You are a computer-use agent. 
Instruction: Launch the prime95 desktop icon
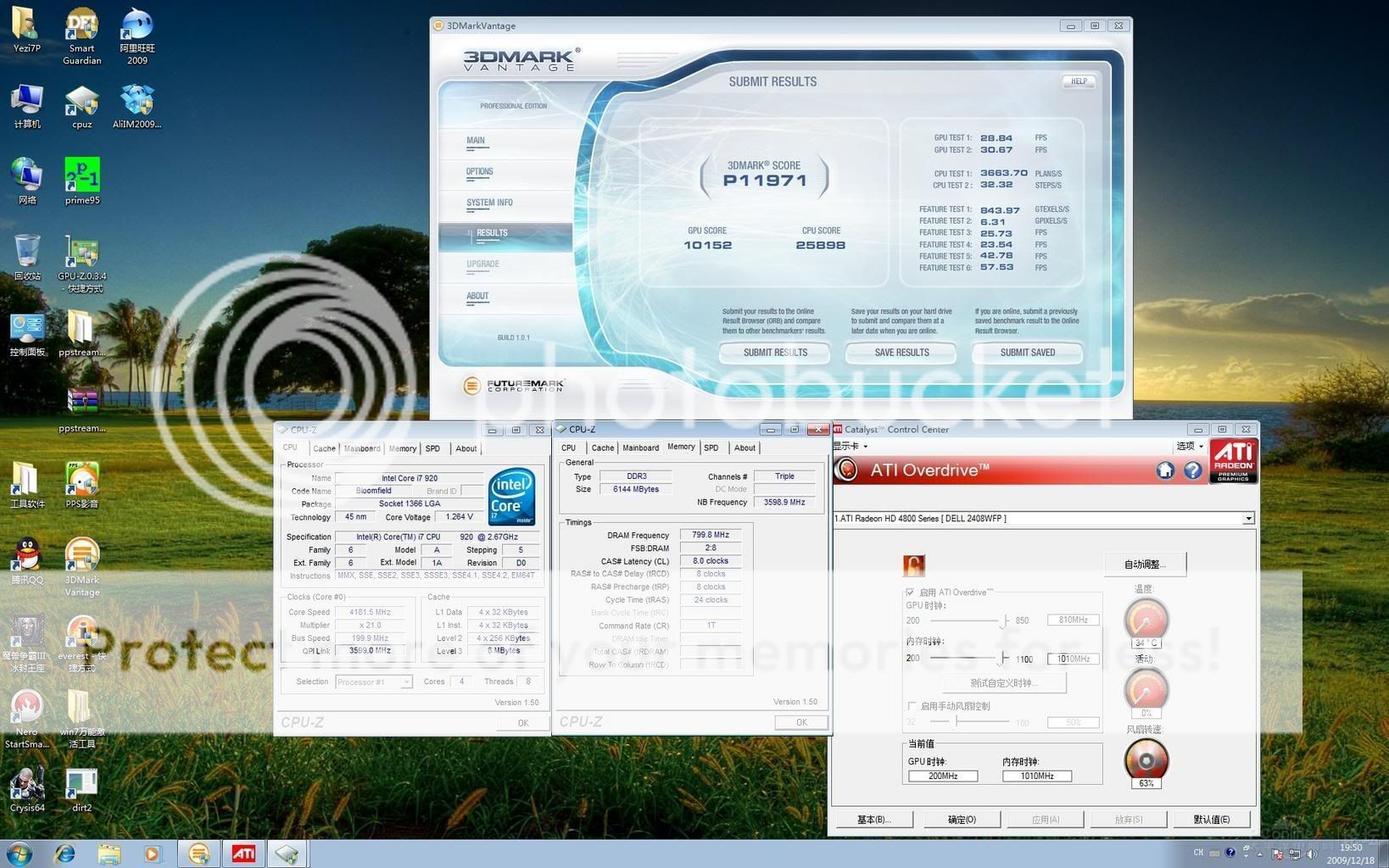[82, 181]
